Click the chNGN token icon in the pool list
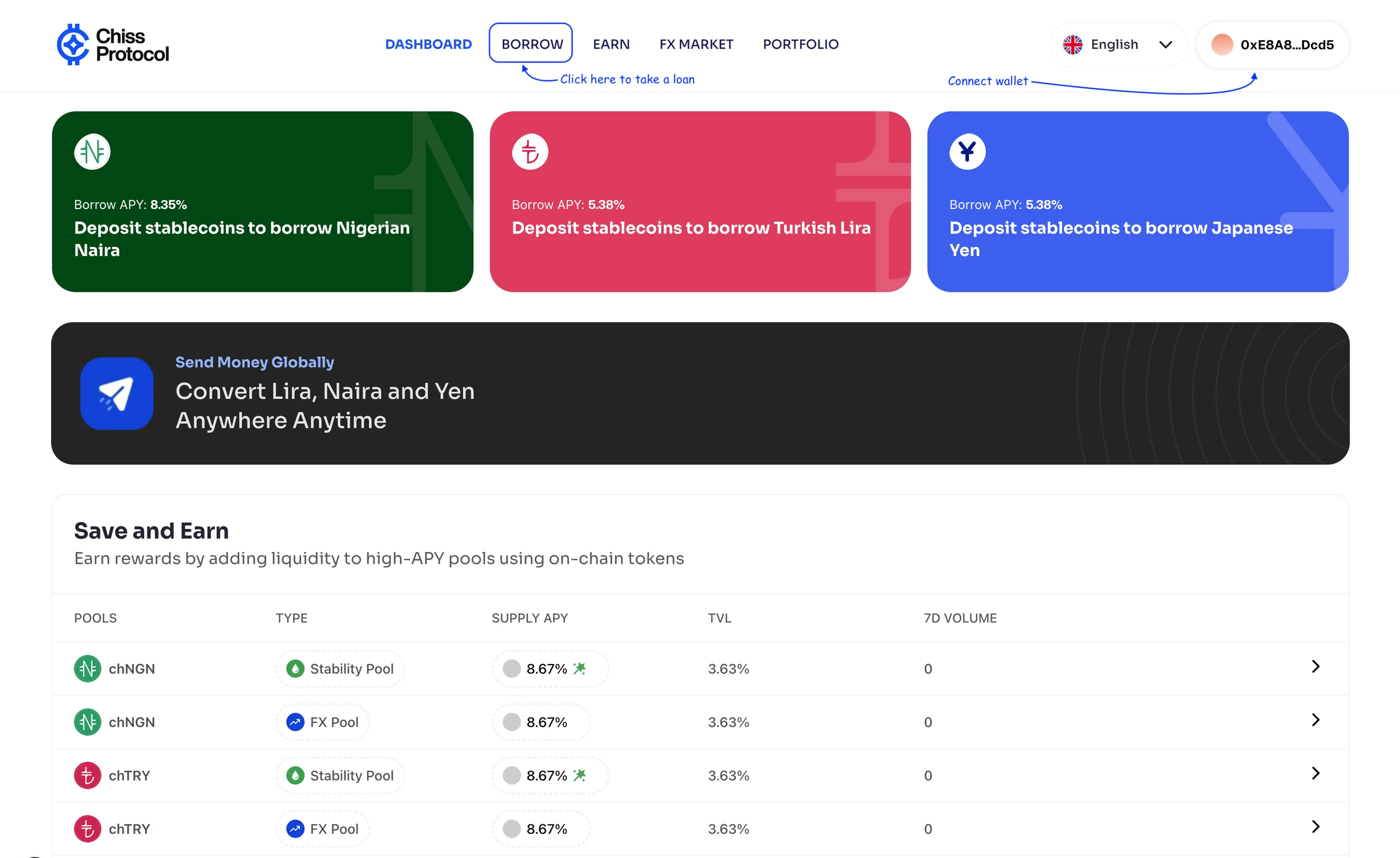This screenshot has height=858, width=1400. coord(87,669)
